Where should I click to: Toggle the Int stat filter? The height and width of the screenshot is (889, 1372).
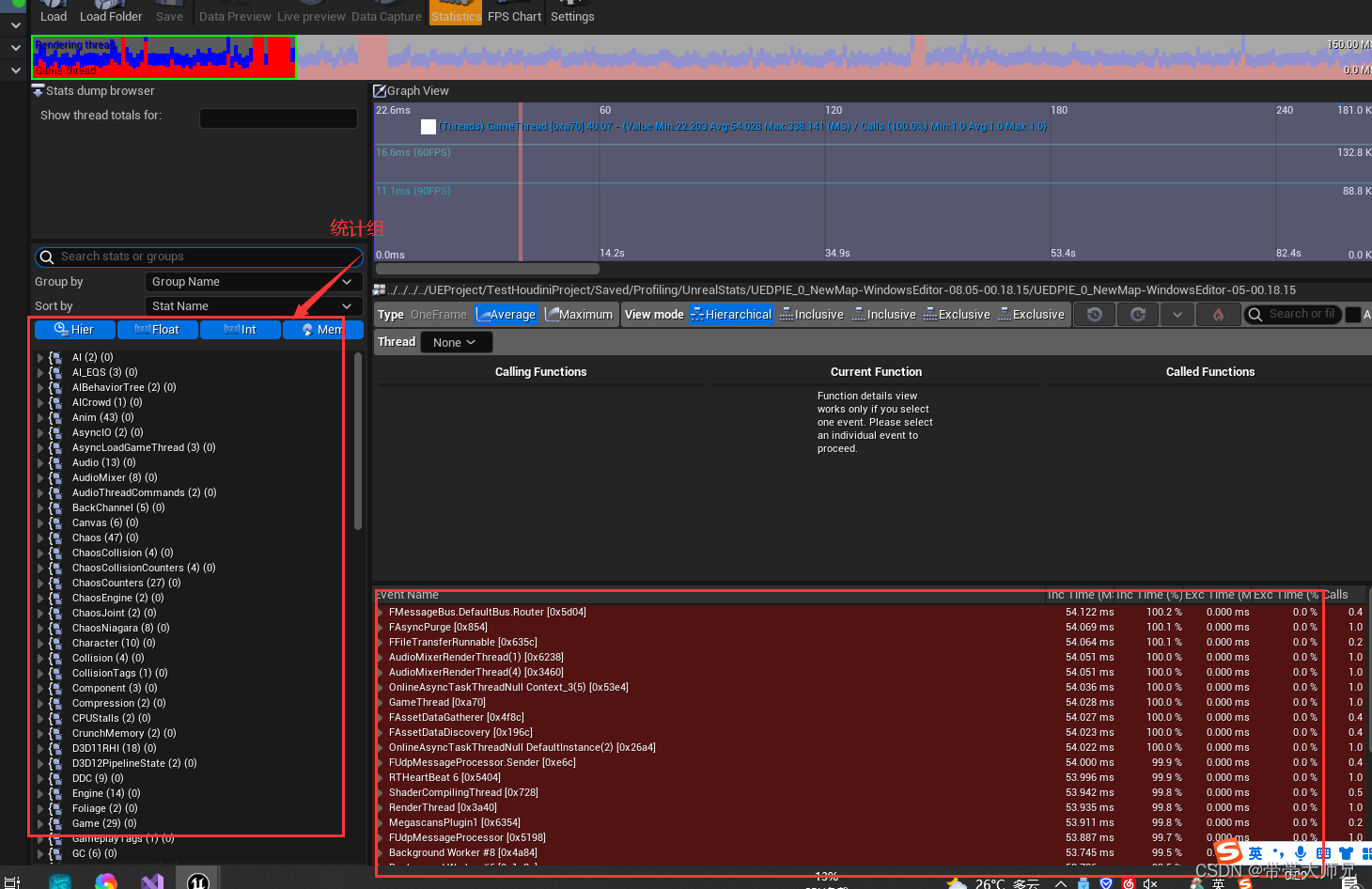[x=241, y=330]
